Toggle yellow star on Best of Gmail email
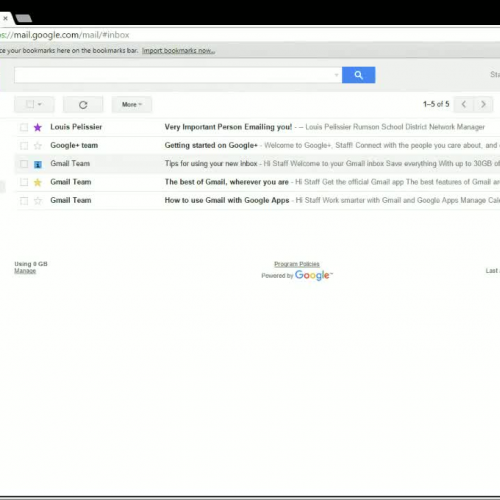The image size is (500, 500). pos(38,182)
